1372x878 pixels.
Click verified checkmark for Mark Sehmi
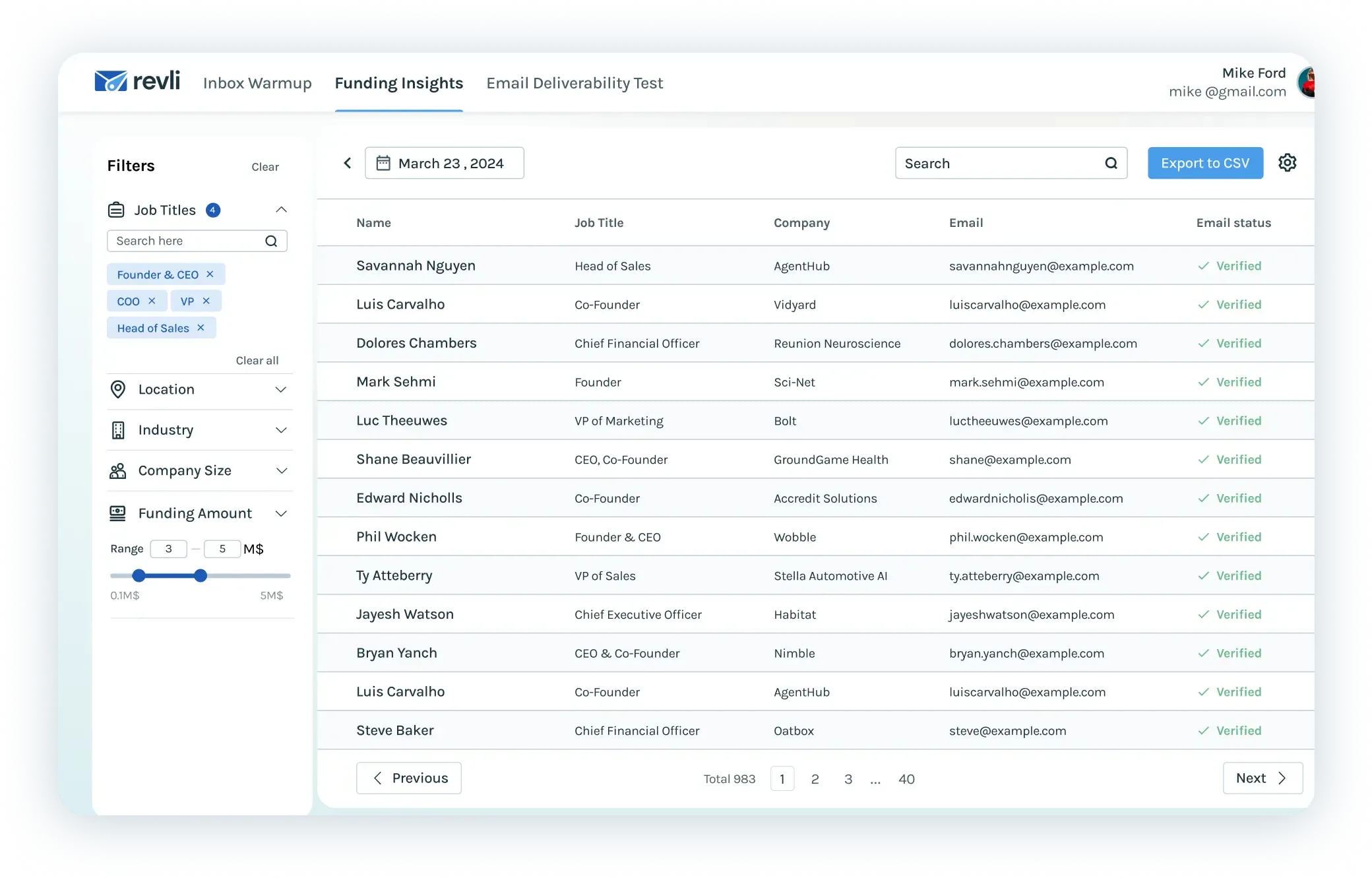coord(1204,382)
